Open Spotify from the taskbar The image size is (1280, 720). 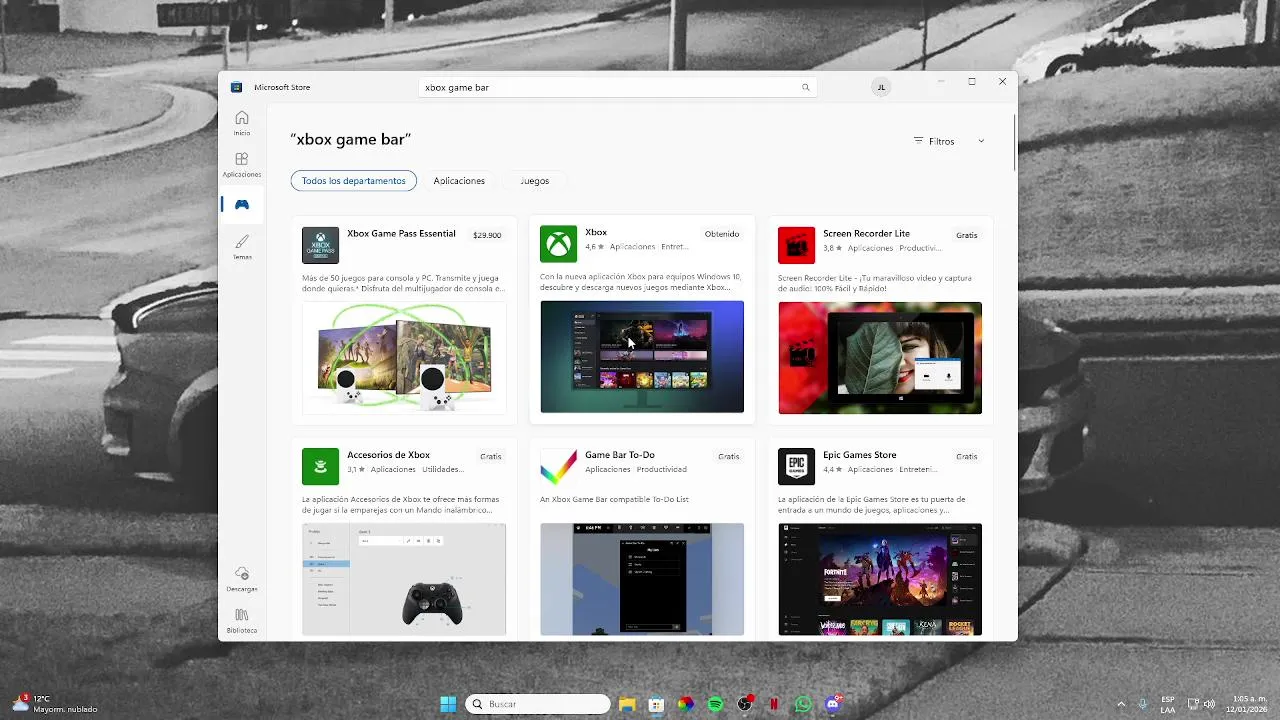[715, 704]
